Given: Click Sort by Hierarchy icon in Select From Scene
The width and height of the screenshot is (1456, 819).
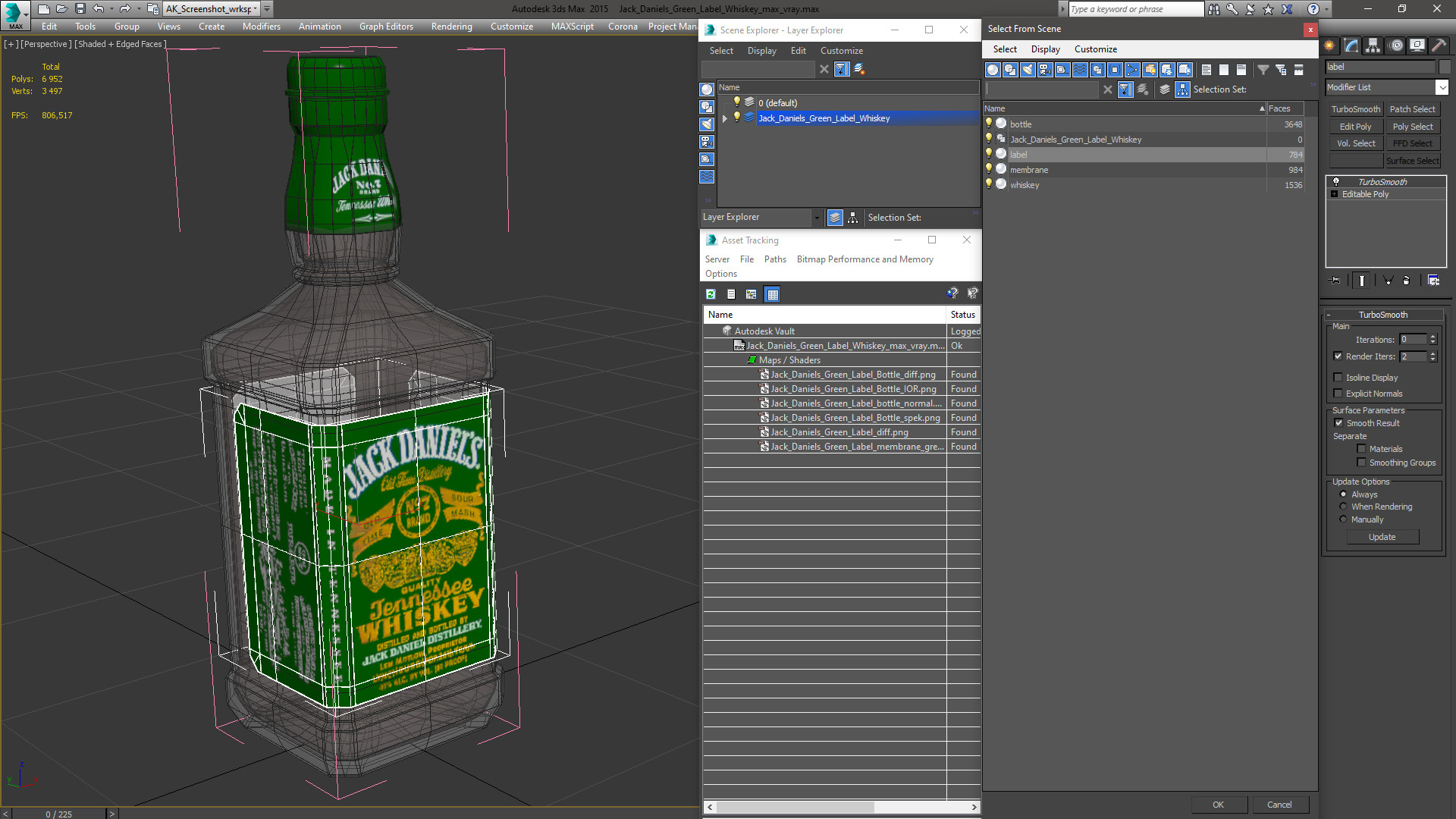Looking at the screenshot, I should pyautogui.click(x=1182, y=89).
